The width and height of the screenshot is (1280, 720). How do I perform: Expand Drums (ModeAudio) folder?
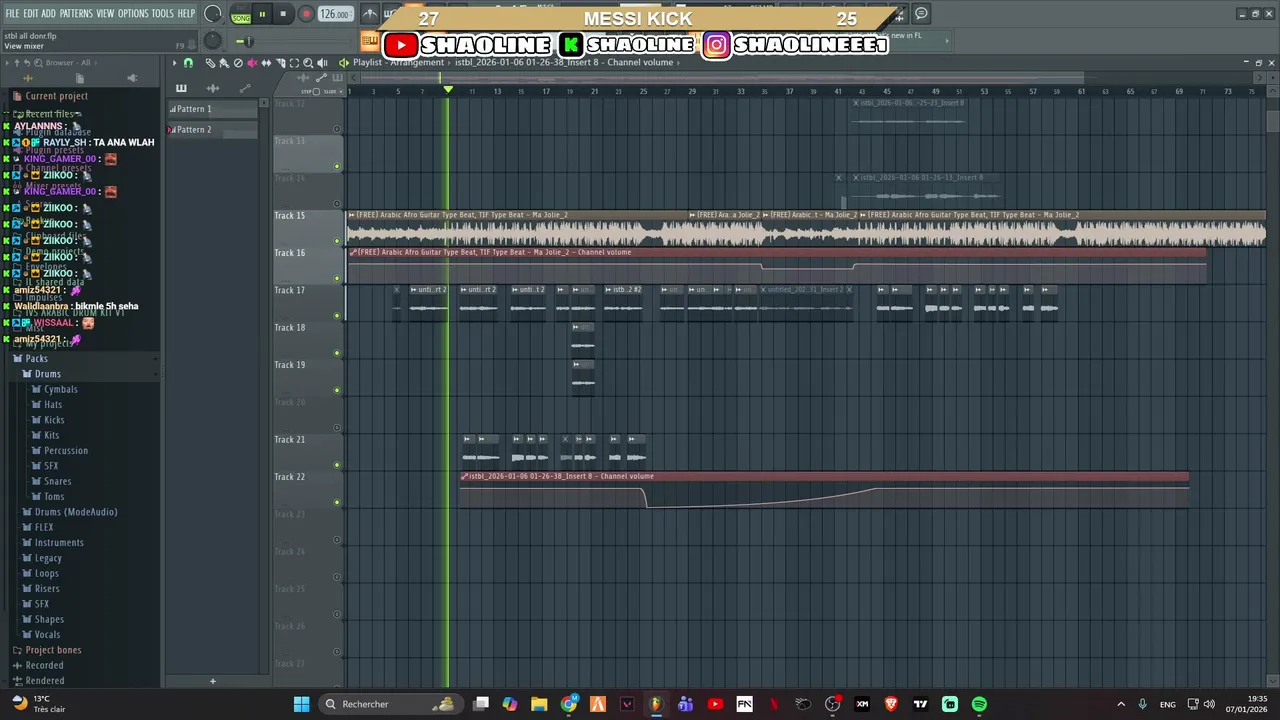tap(76, 512)
